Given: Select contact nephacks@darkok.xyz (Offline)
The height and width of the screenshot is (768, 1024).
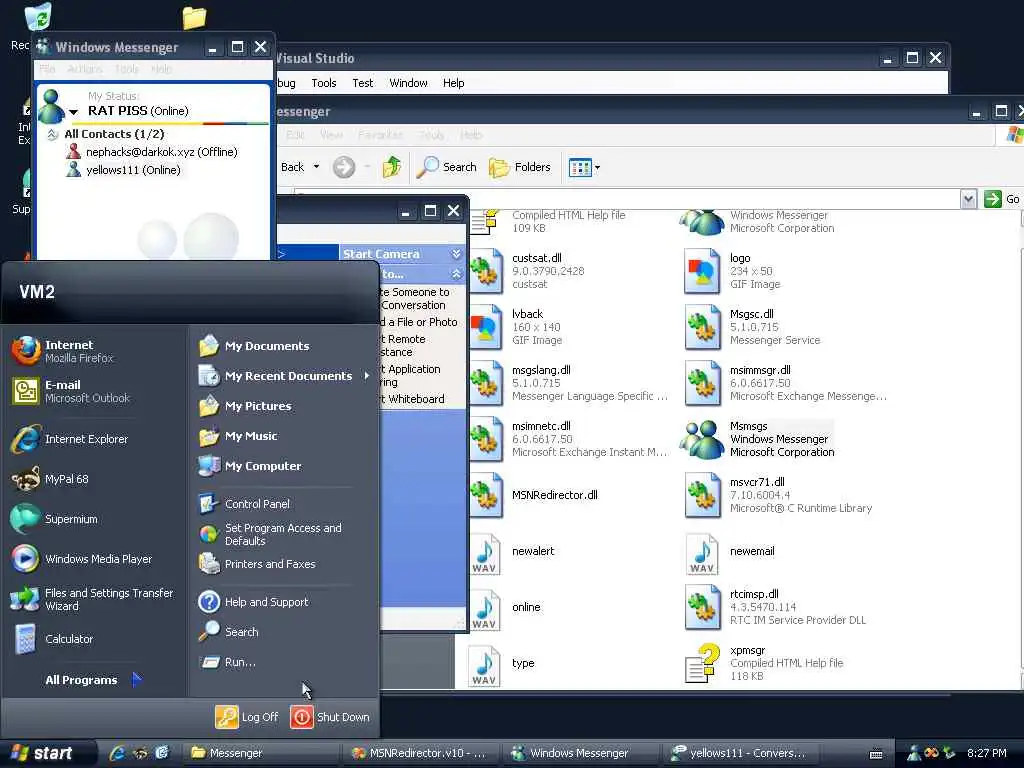Looking at the screenshot, I should pyautogui.click(x=152, y=152).
